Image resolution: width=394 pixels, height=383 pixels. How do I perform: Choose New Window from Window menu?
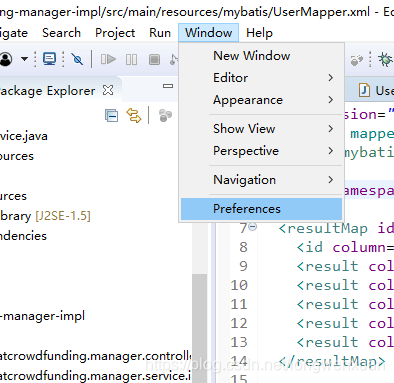pos(261,56)
